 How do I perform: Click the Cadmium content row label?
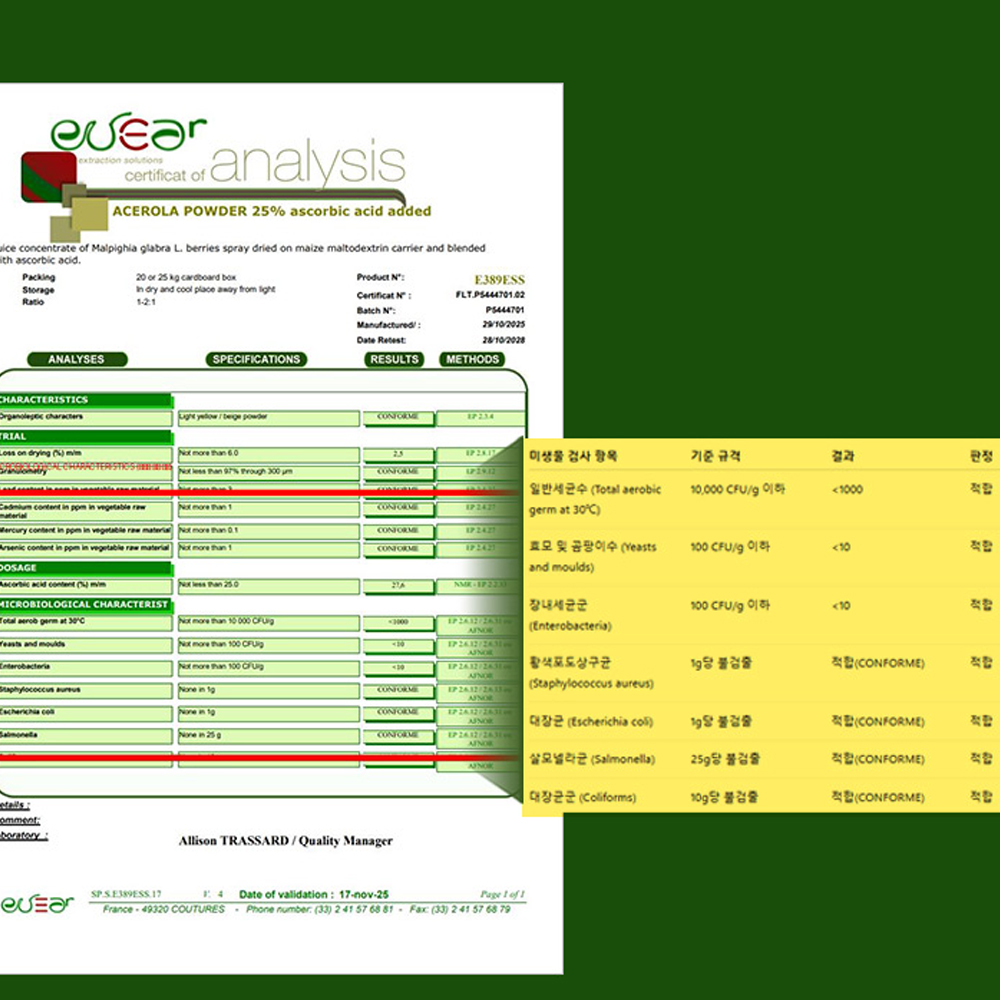click(85, 511)
